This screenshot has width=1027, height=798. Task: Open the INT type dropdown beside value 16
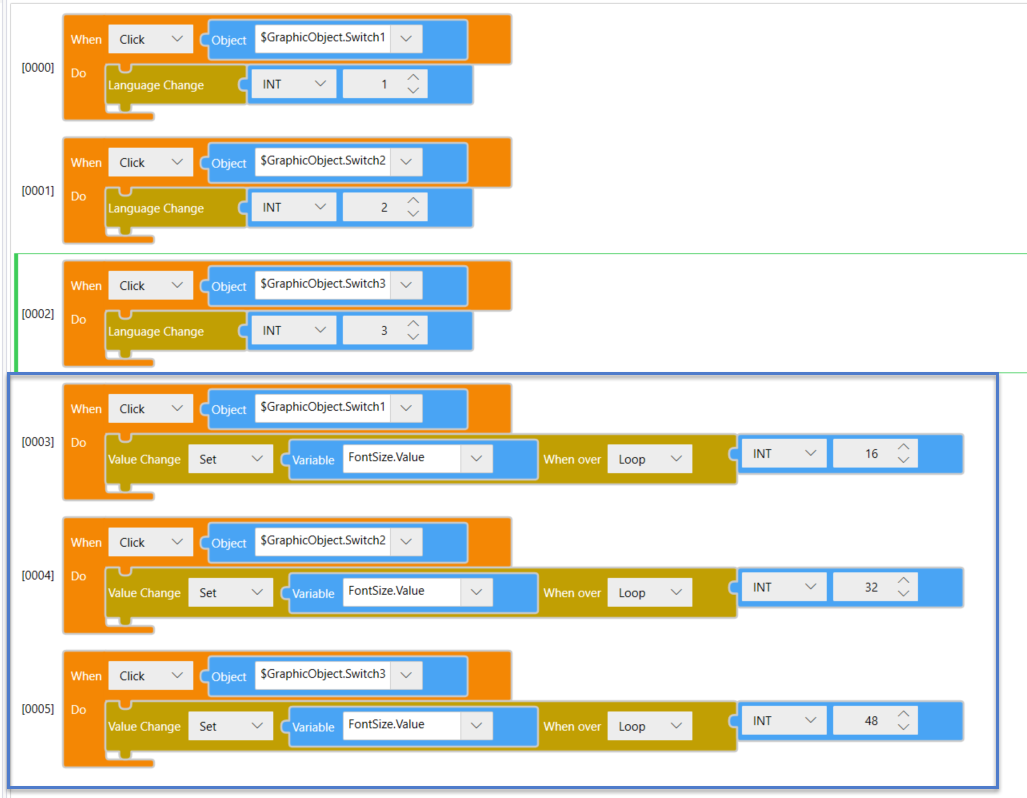tap(784, 453)
